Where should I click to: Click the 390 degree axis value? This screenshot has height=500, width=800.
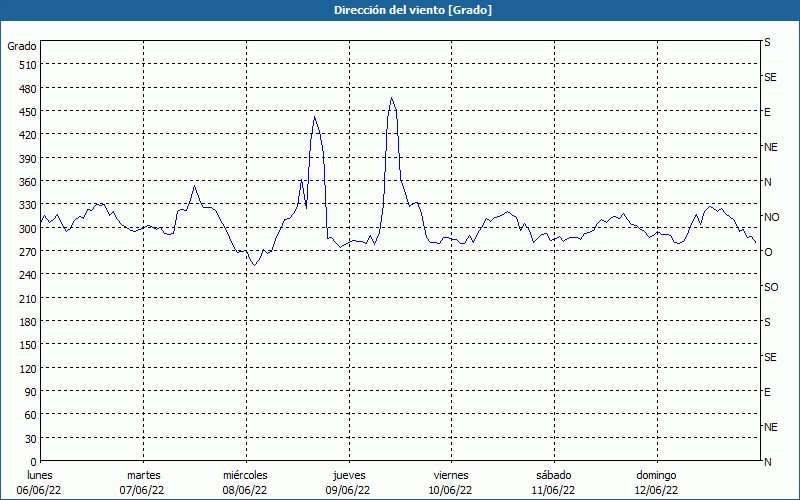(x=28, y=159)
